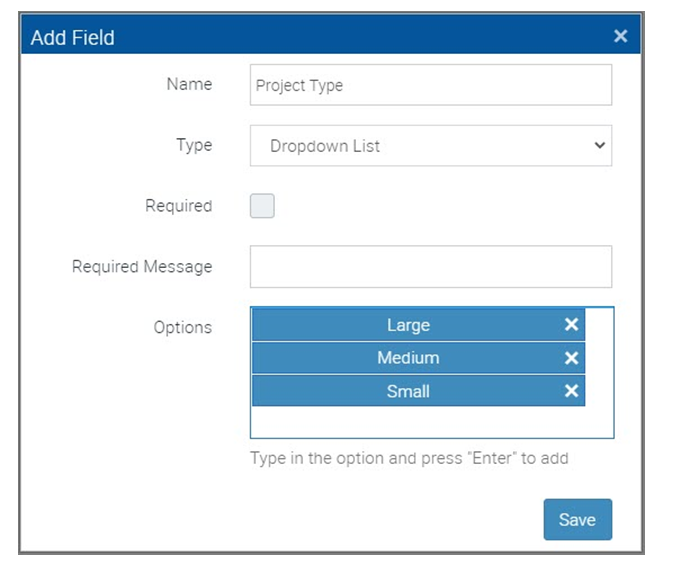This screenshot has width=678, height=565.
Task: Save the new field
Action: click(x=578, y=519)
